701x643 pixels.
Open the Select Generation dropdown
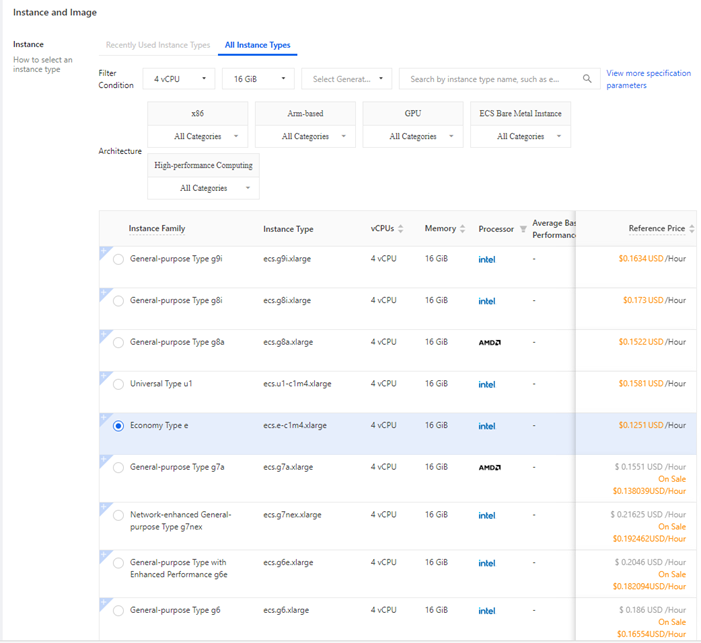point(347,79)
